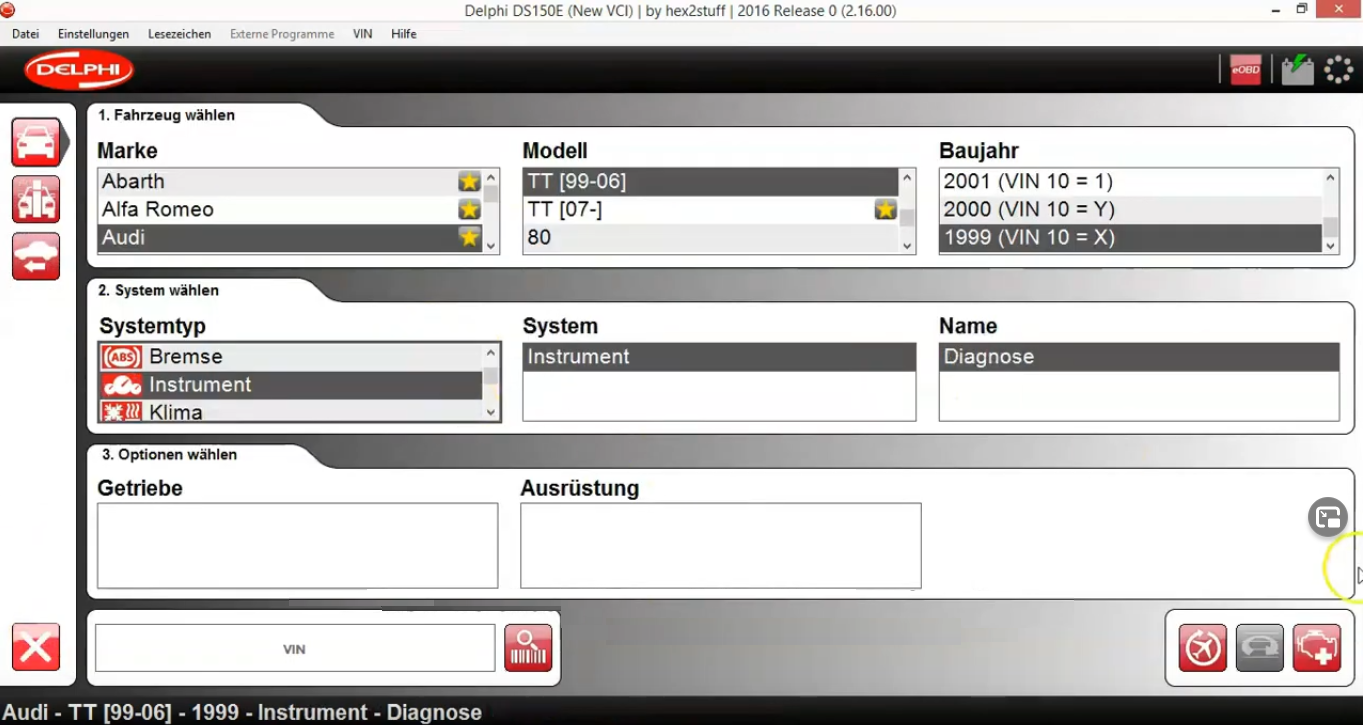Select the heavy duty truck sidebar icon
Viewport: 1363px width, 725px height.
pyautogui.click(x=36, y=199)
